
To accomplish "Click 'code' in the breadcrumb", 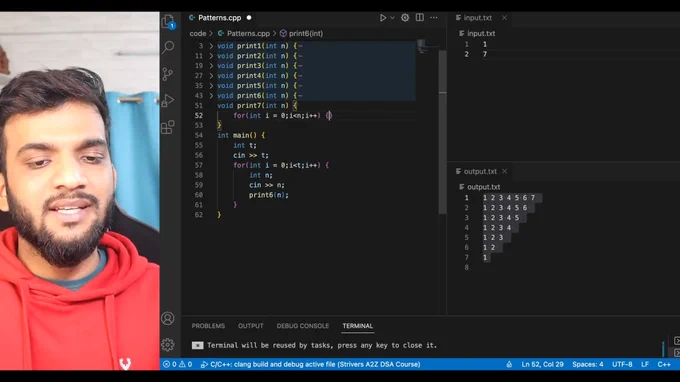I will tap(198, 33).
